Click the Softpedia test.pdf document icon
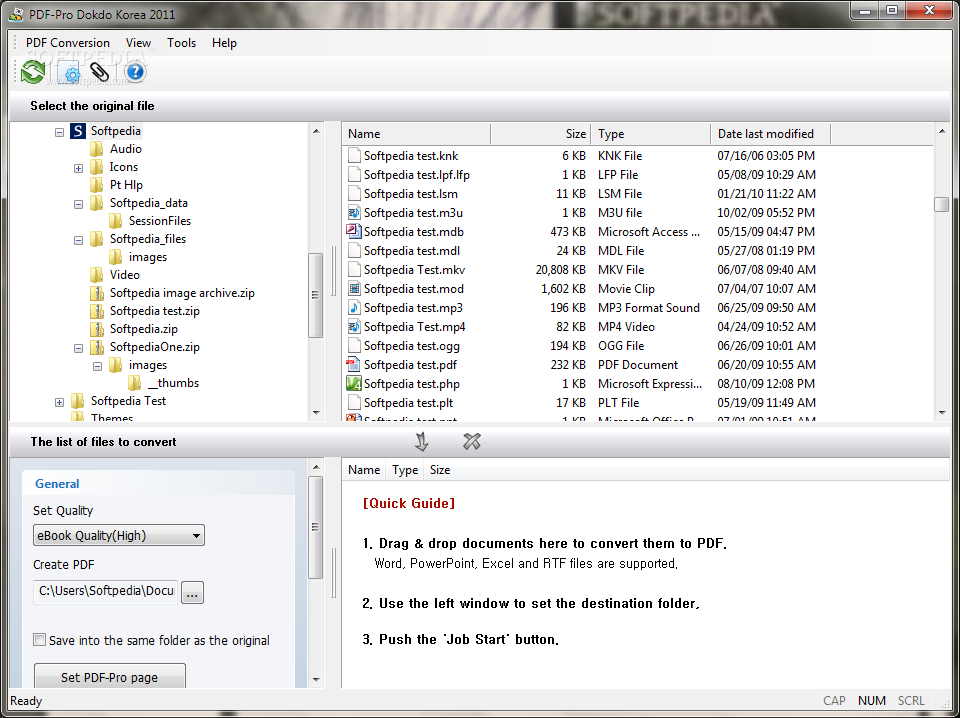960x718 pixels. click(353, 365)
